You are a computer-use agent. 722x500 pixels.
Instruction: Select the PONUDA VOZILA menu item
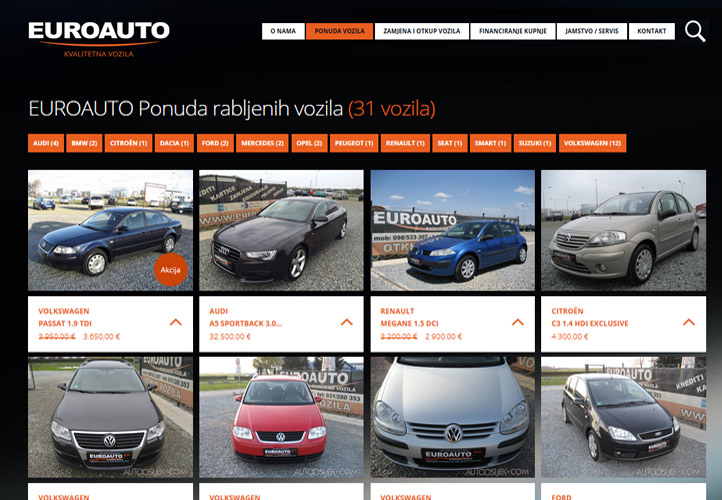click(339, 31)
